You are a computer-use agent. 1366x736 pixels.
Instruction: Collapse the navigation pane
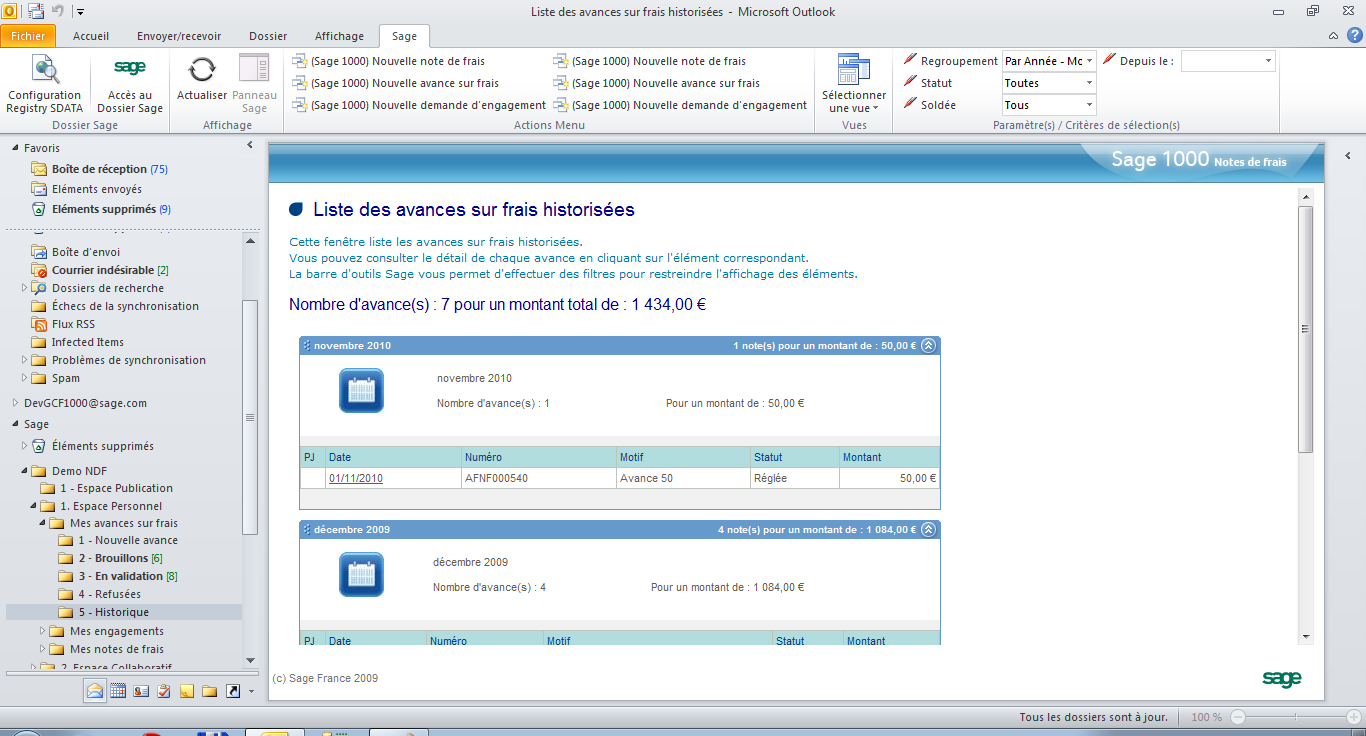249,146
